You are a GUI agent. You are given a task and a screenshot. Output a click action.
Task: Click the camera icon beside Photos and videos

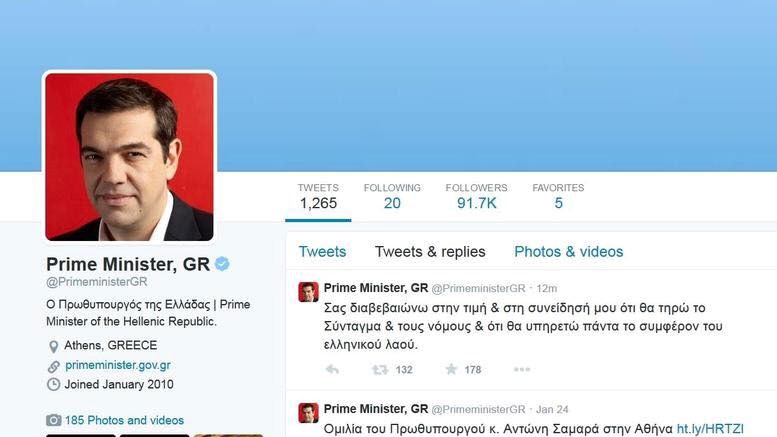pos(54,420)
